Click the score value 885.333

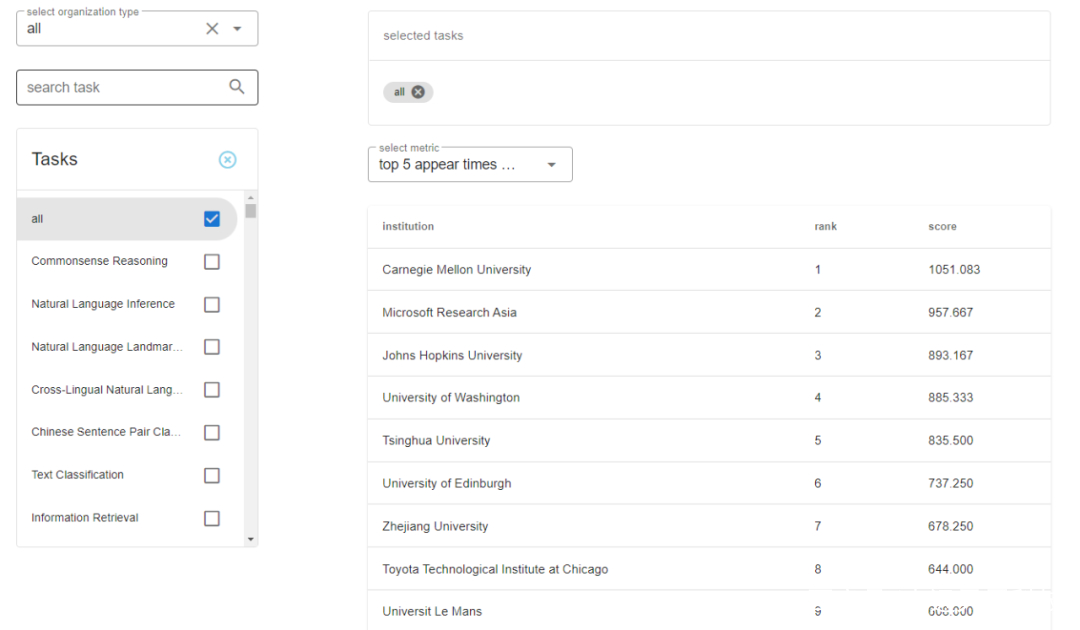coord(951,398)
